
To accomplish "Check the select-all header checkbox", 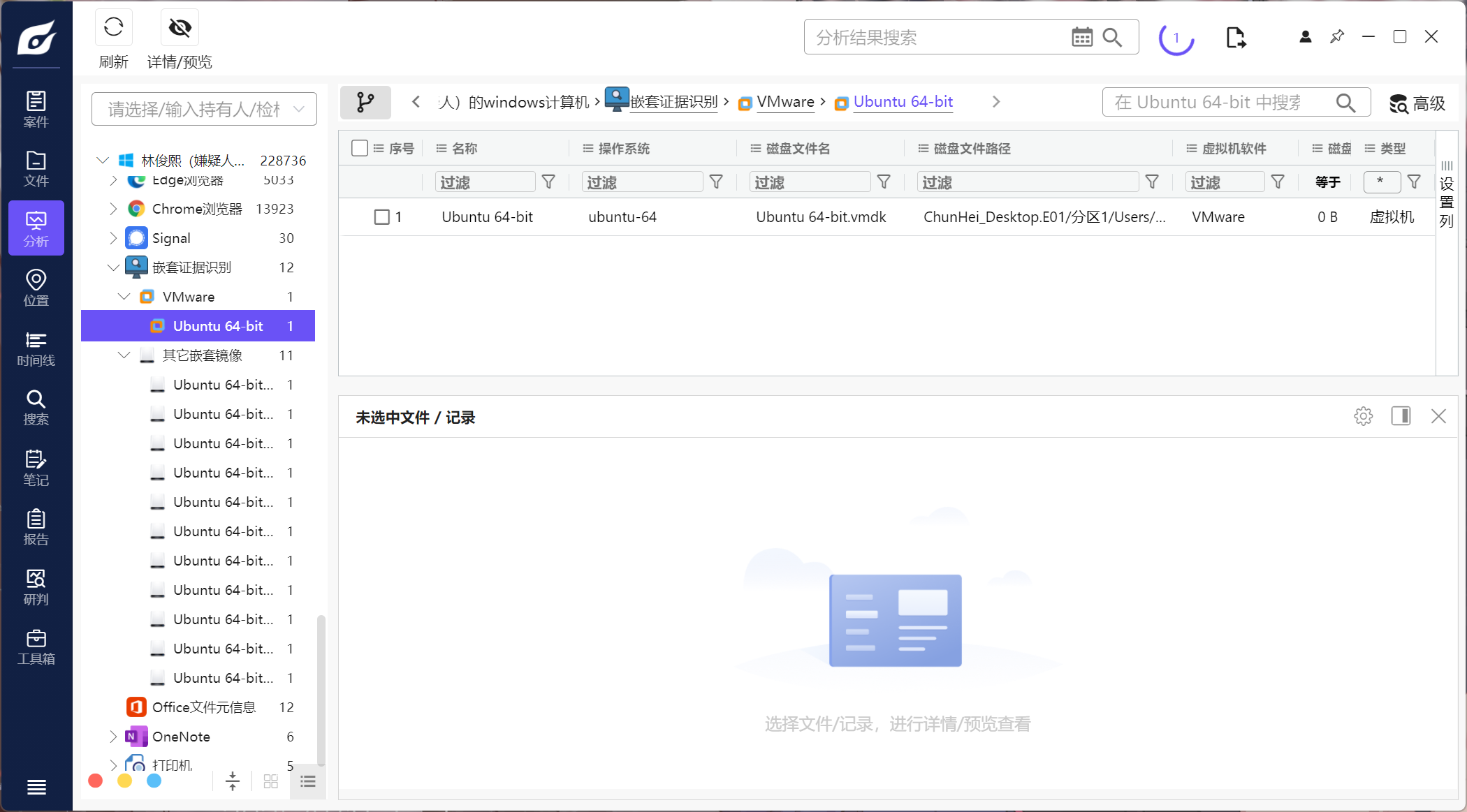I will (x=360, y=148).
